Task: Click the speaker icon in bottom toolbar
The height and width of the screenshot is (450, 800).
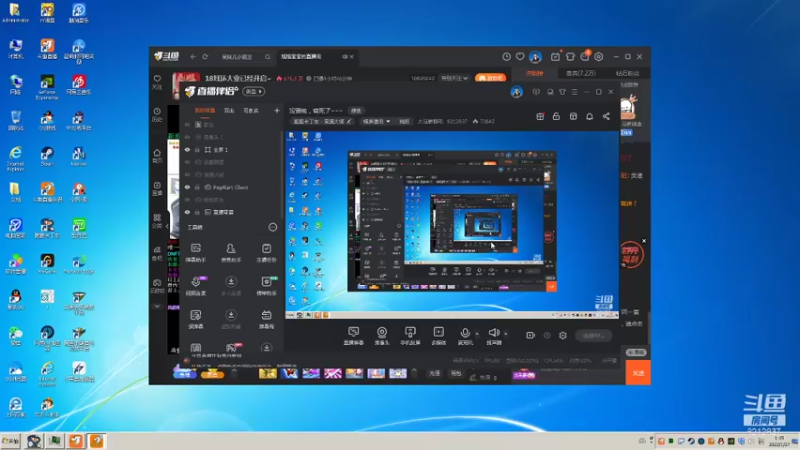Action: (x=493, y=334)
